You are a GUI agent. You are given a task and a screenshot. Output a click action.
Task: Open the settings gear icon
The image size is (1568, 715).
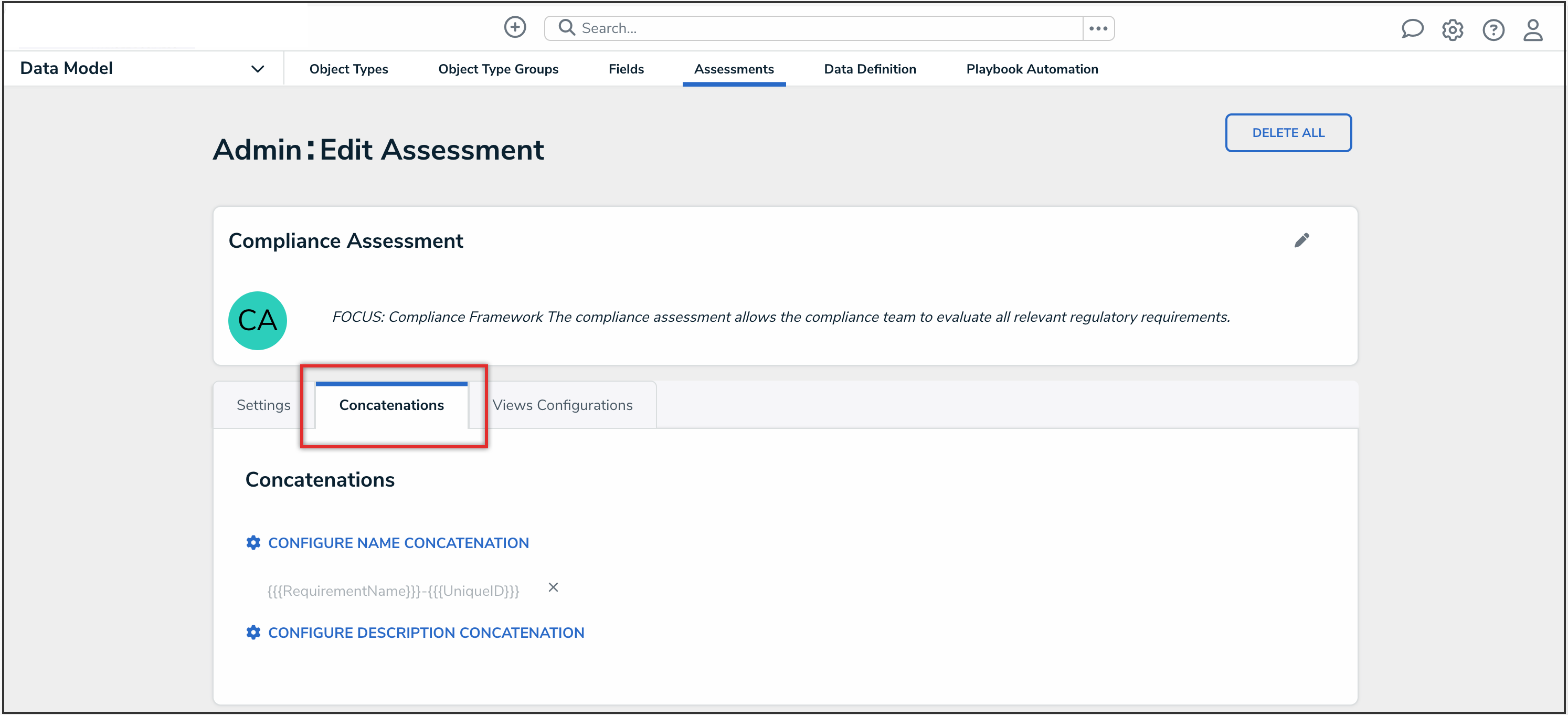coord(1452,30)
